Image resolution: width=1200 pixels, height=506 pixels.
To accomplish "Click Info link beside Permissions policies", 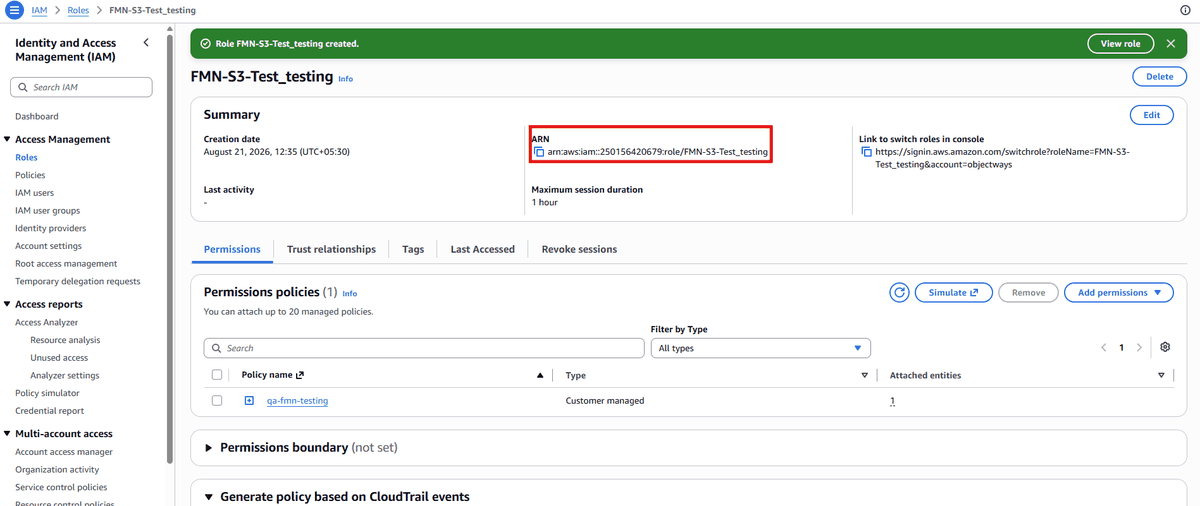I will click(349, 294).
